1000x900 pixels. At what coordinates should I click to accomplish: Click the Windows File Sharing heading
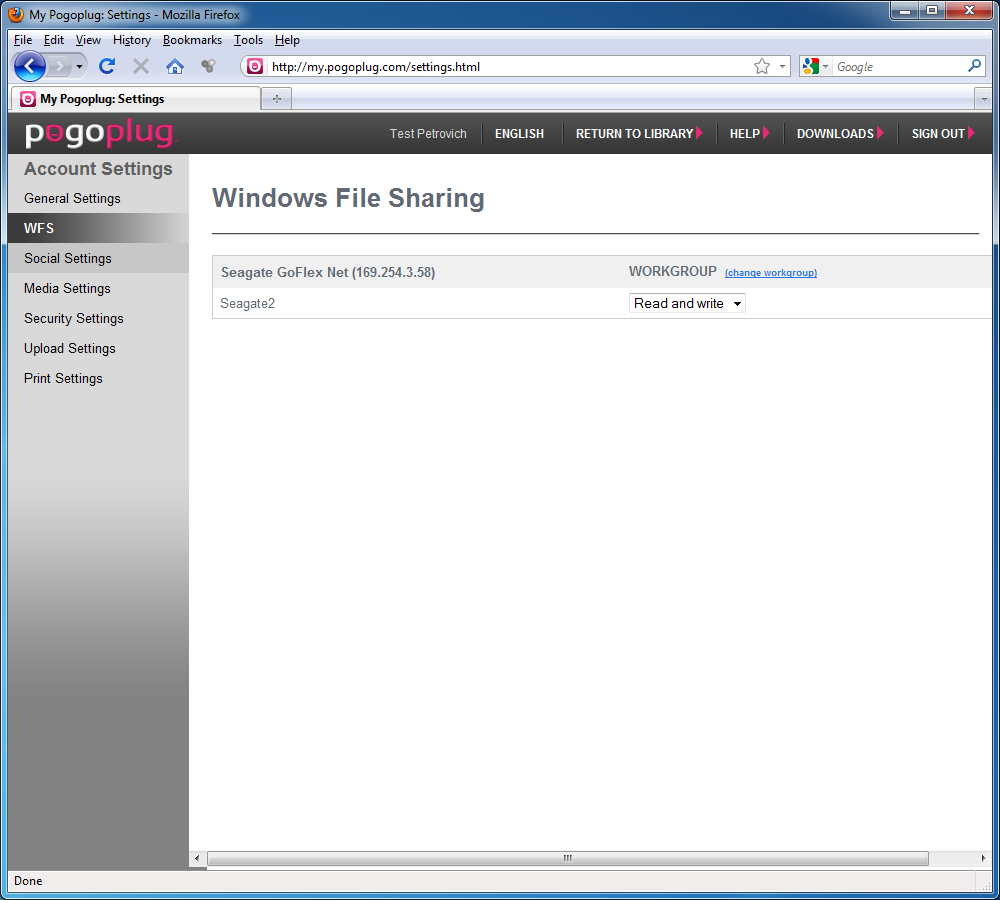(348, 198)
